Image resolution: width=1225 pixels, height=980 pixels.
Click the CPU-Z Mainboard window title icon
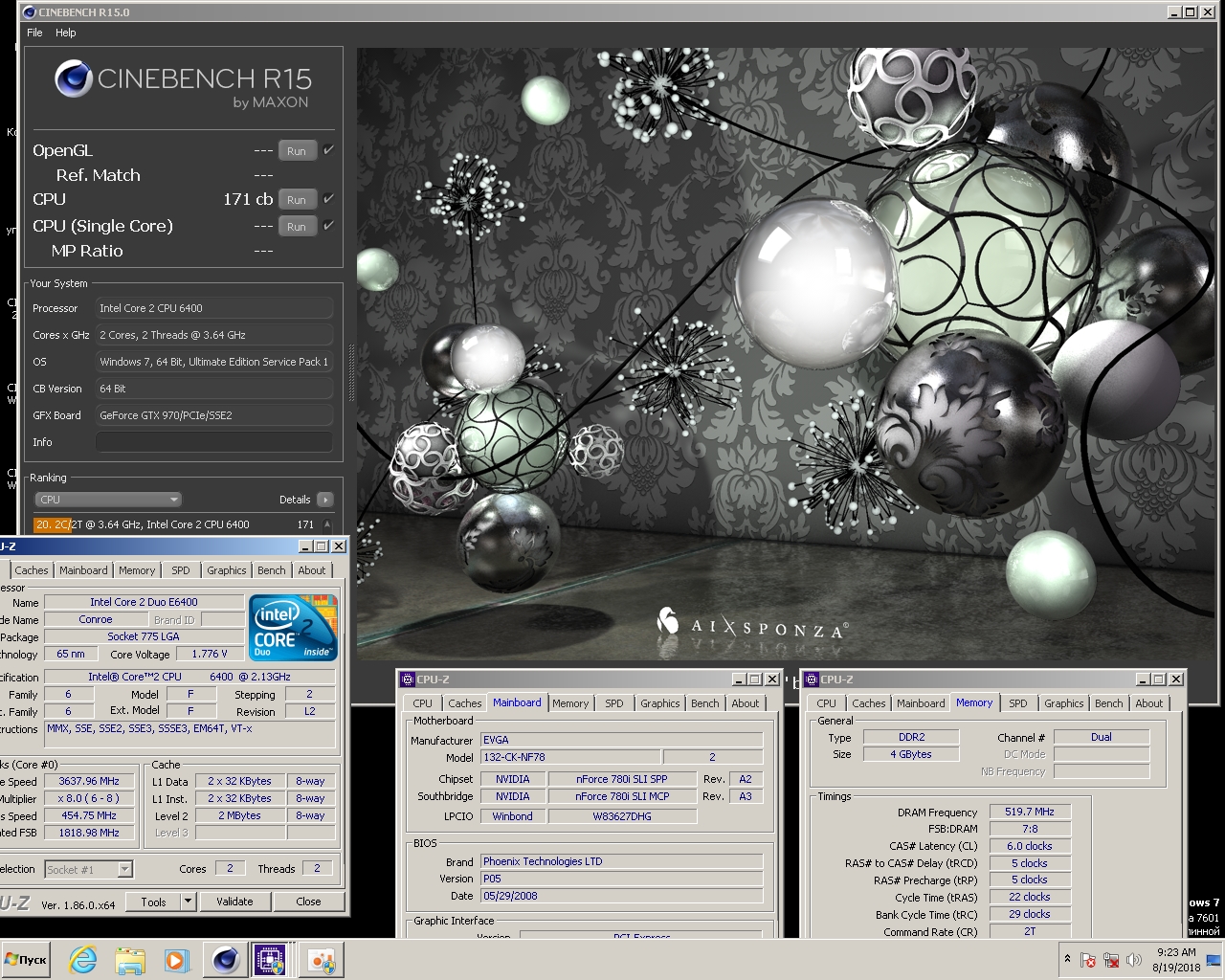pyautogui.click(x=408, y=679)
